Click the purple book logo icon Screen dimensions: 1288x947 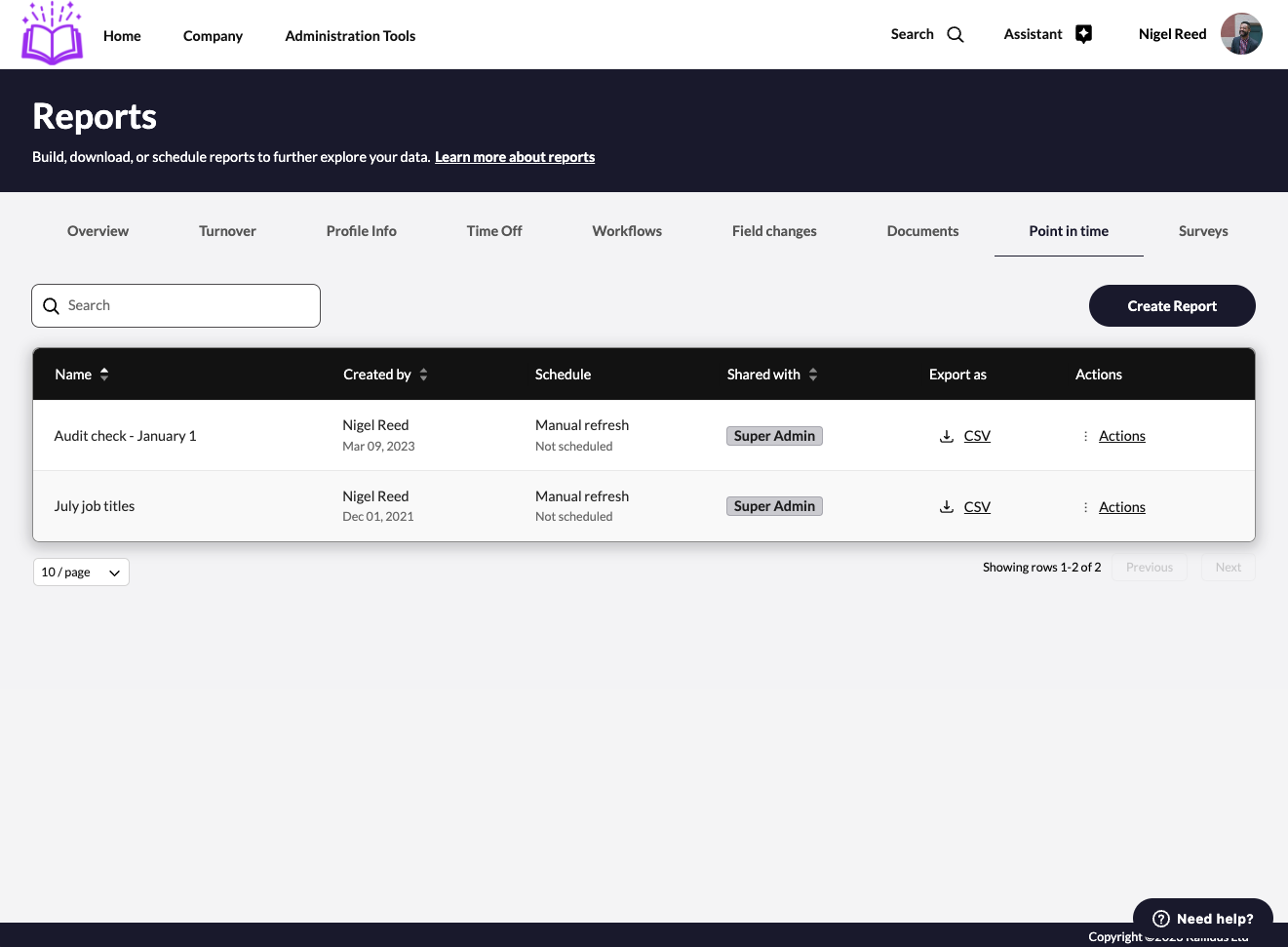click(53, 34)
